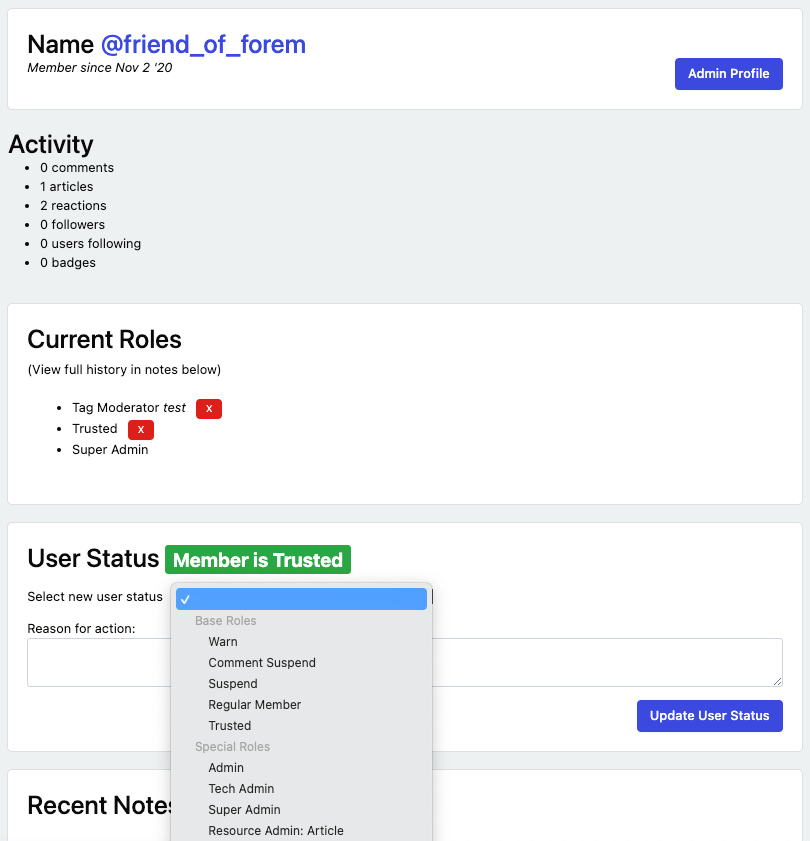Select the blank checked option in dropdown

click(x=301, y=599)
